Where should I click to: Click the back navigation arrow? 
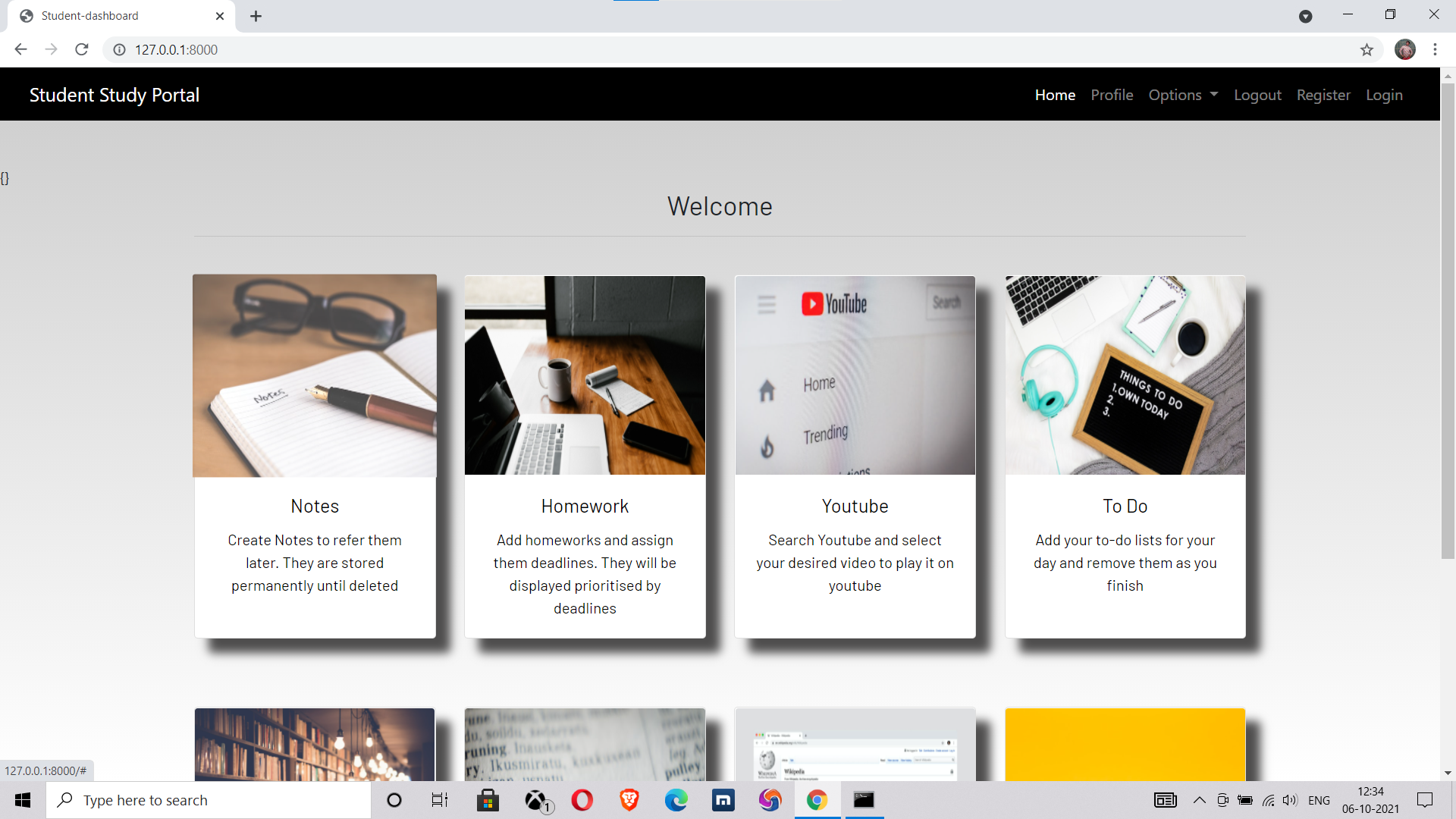[20, 49]
